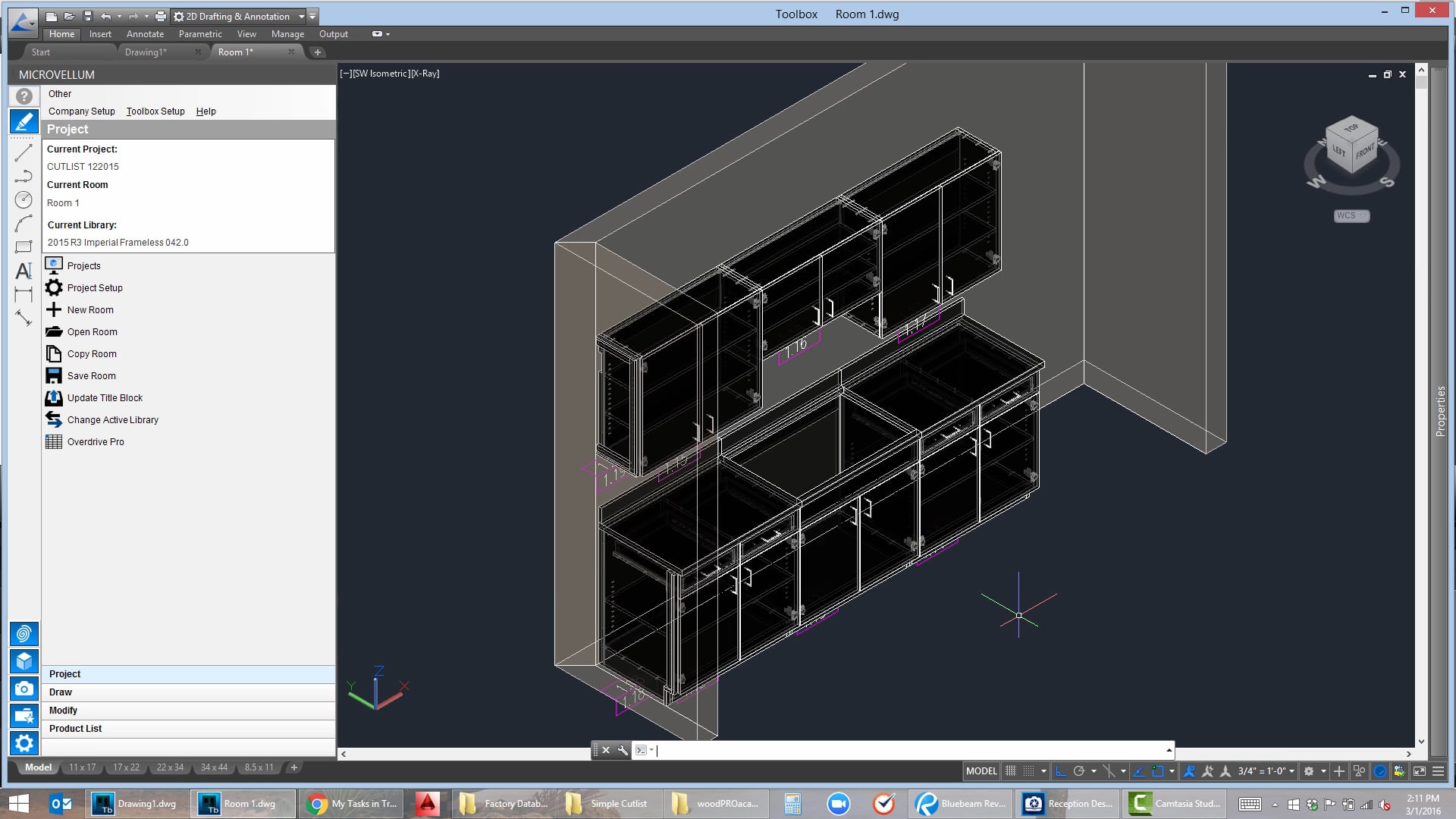Click the Save icon in the Quick Access toolbar
This screenshot has height=819, width=1456.
pyautogui.click(x=86, y=15)
